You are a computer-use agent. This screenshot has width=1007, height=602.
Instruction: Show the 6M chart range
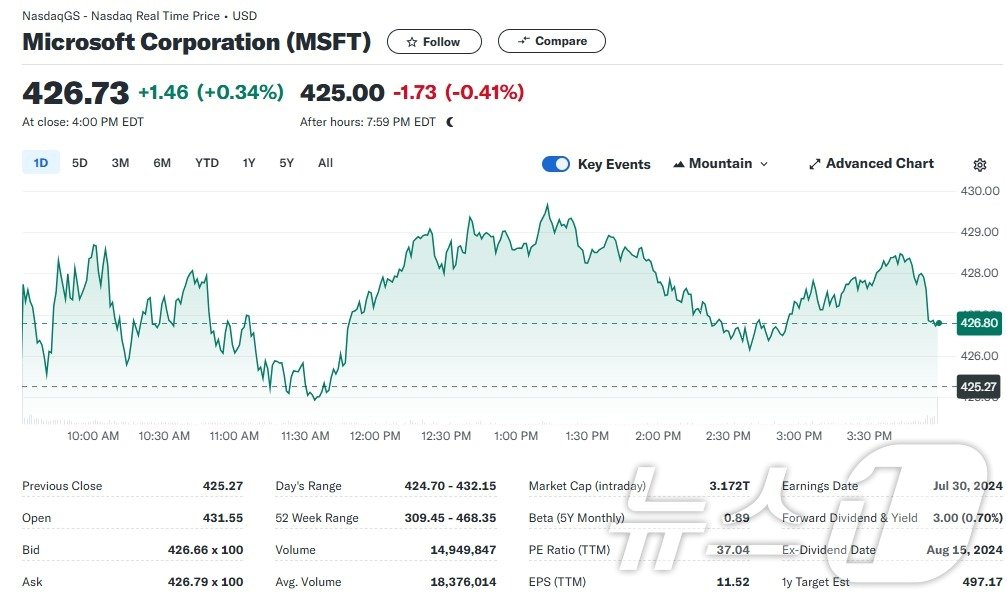point(162,163)
